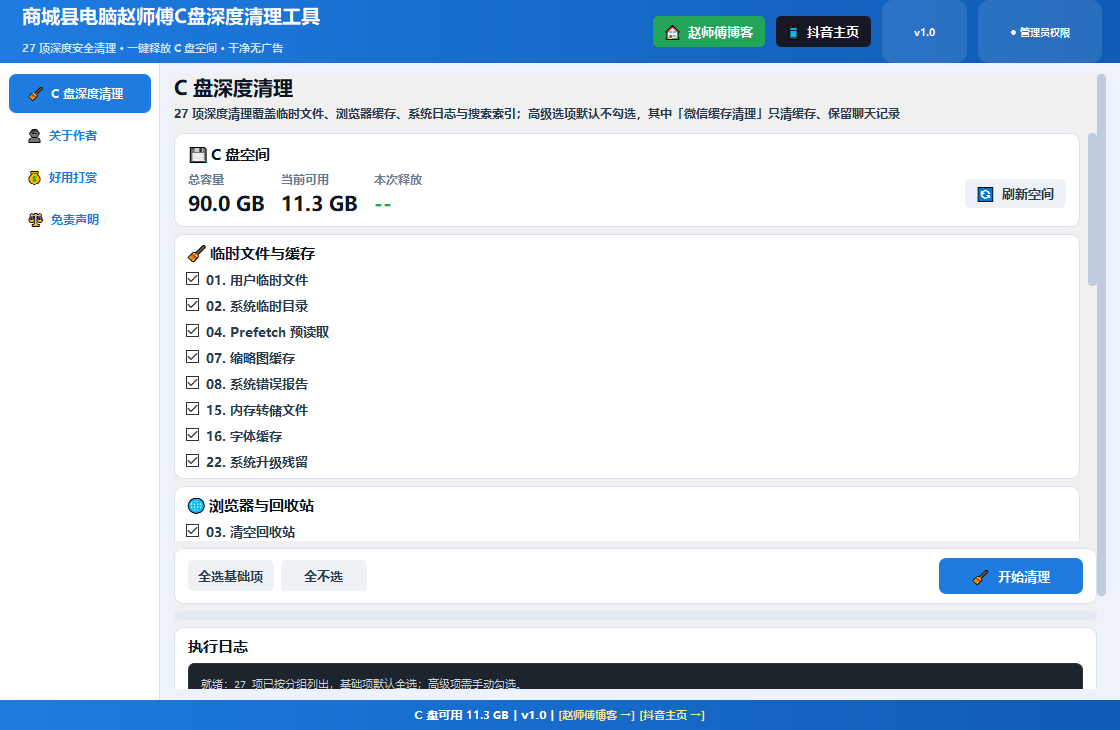Viewport: 1120px width, 730px height.
Task: Click the 总容量 label
Action: pyautogui.click(x=206, y=180)
